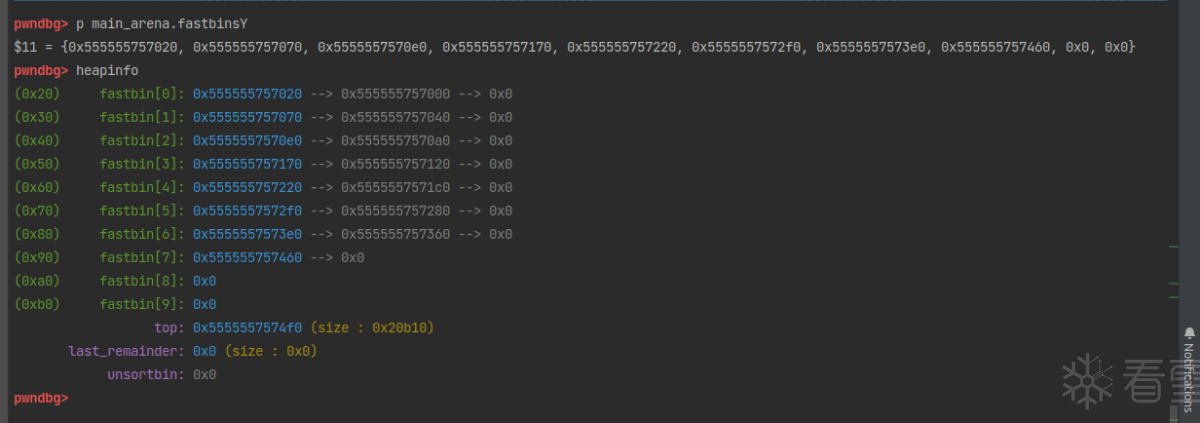Click fastbin[7] address 0x555555757460
The image size is (1200, 423).
[x=247, y=258]
